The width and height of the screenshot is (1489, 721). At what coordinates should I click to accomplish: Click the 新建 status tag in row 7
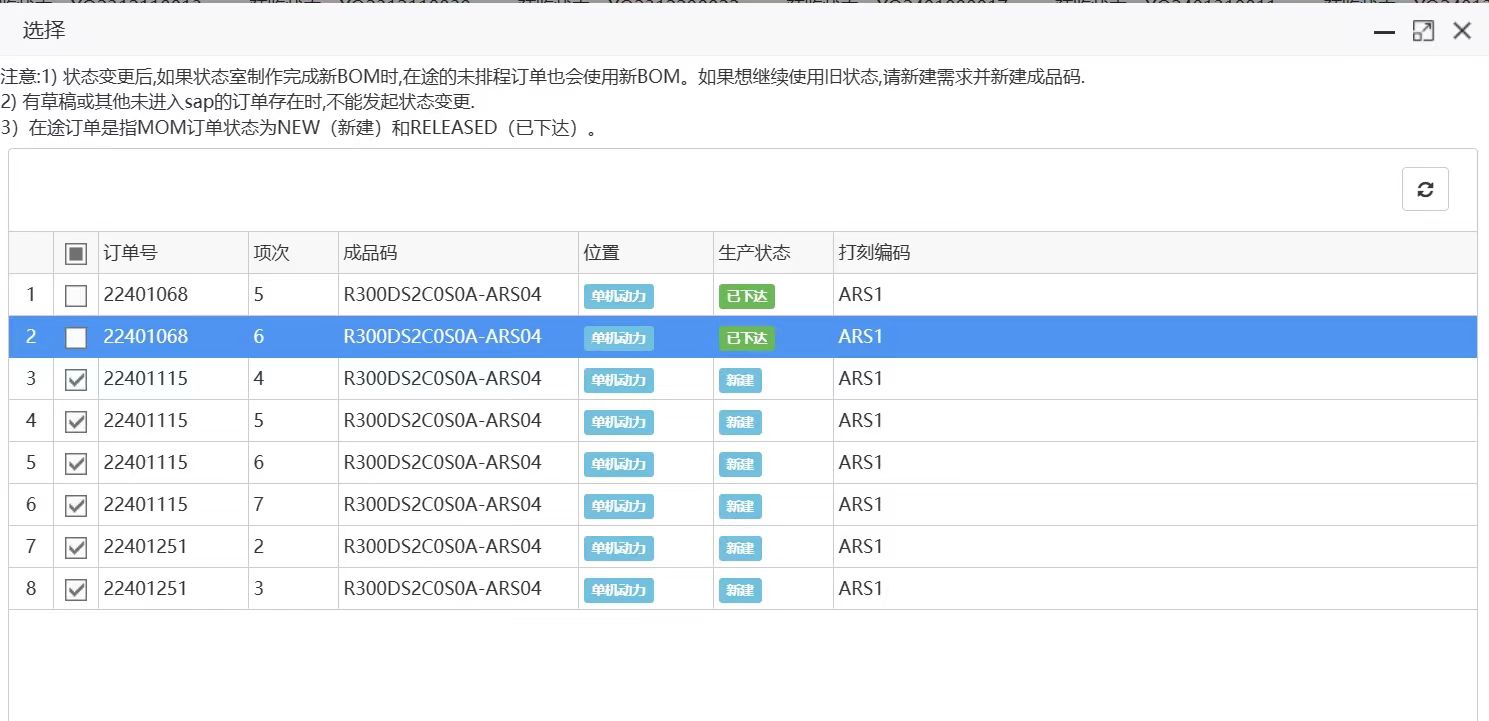pyautogui.click(x=740, y=548)
